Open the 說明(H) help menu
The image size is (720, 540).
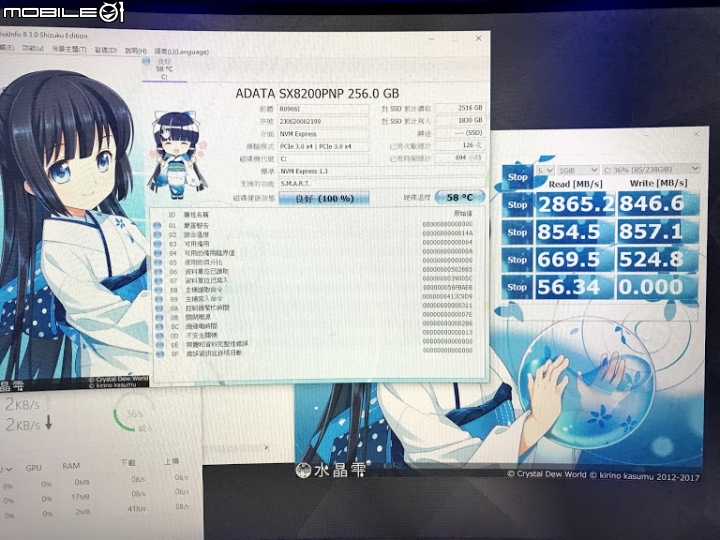pyautogui.click(x=135, y=51)
